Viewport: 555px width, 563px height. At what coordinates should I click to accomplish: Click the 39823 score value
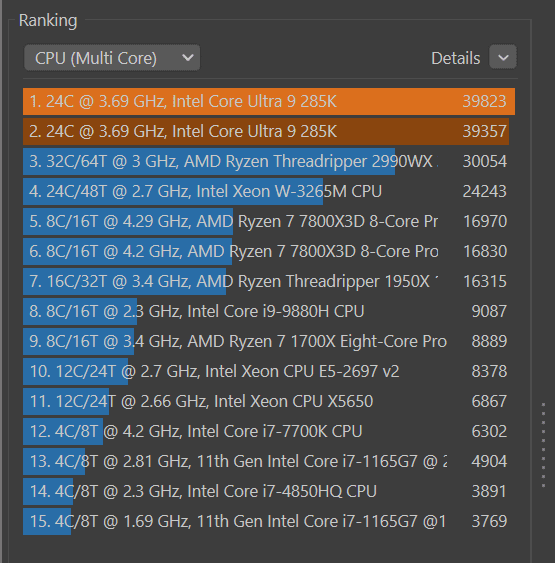pos(484,101)
